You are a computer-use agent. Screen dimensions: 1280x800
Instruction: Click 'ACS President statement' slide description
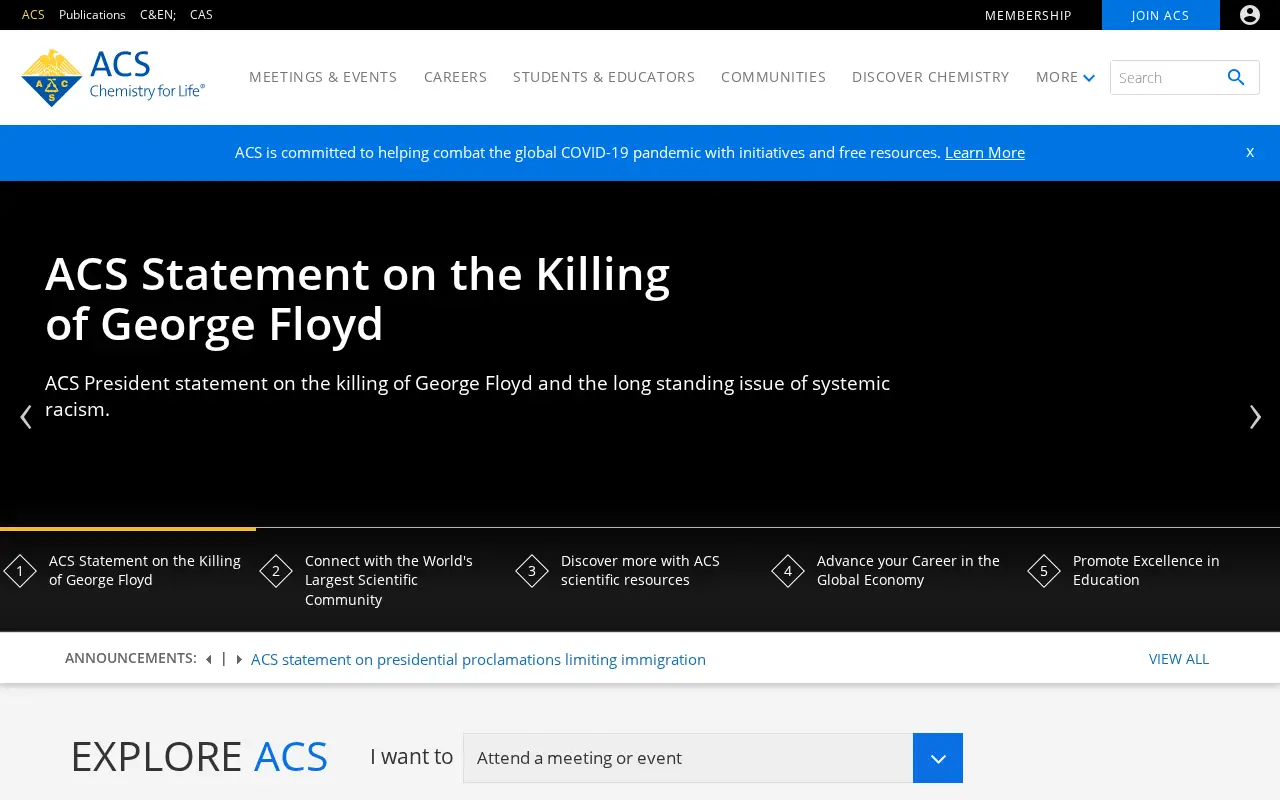[x=467, y=396]
